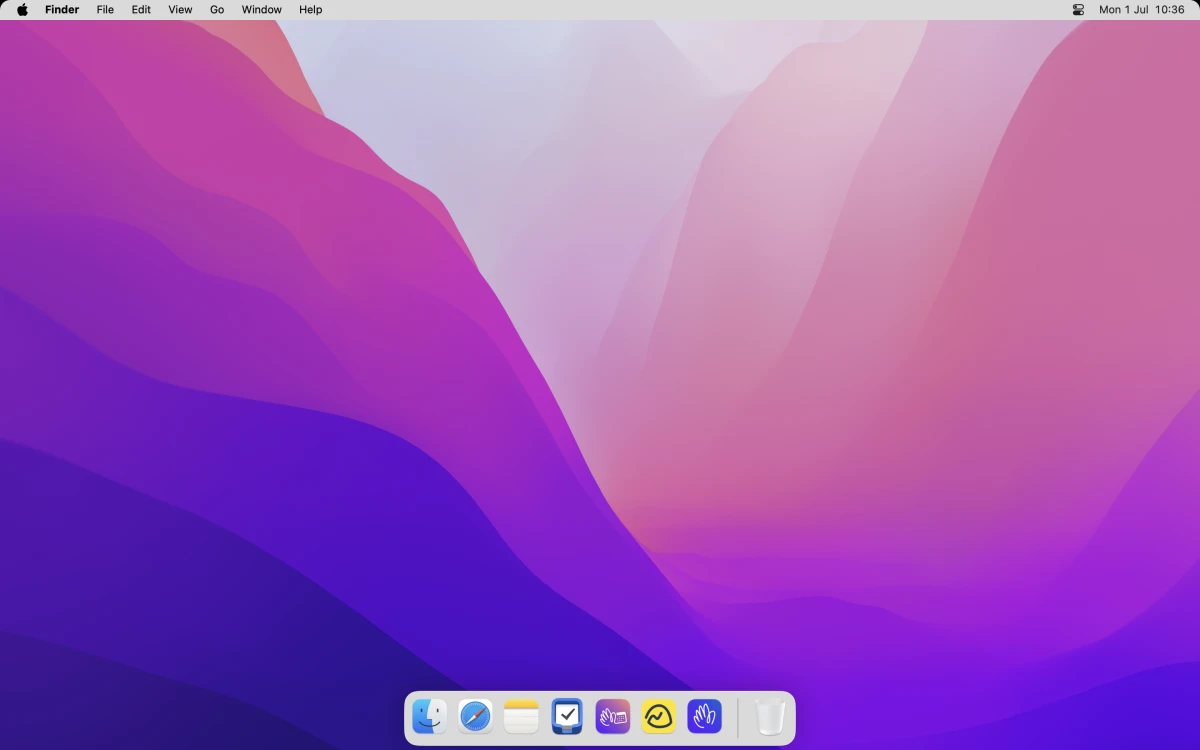This screenshot has width=1200, height=750.
Task: Open the Edit menu
Action: [140, 10]
